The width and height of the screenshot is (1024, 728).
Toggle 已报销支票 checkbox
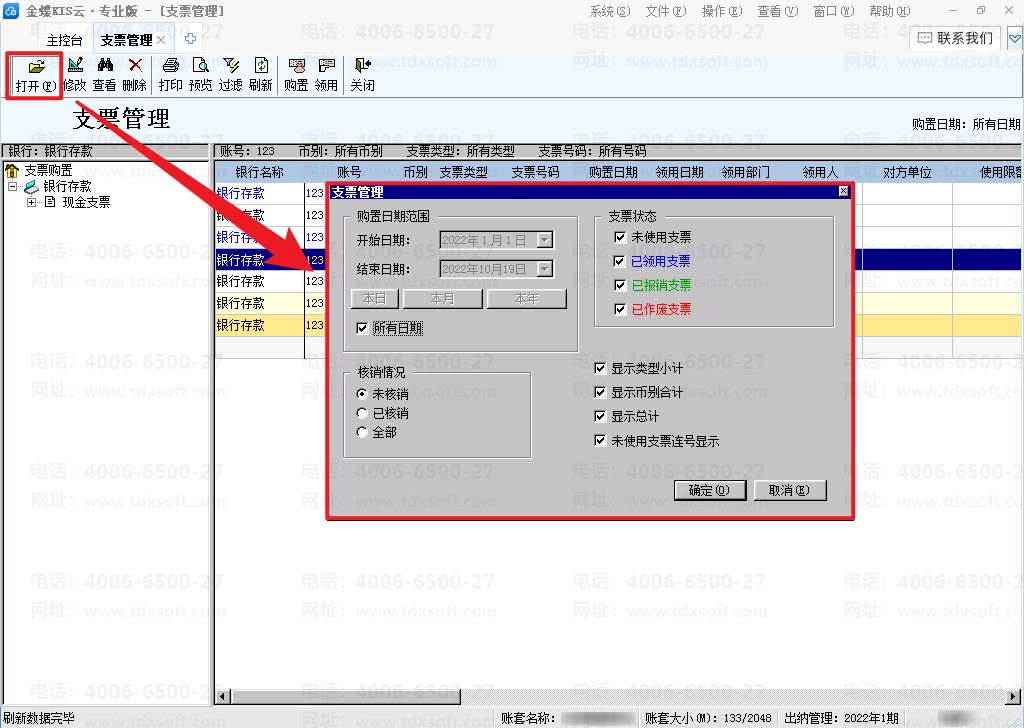620,285
